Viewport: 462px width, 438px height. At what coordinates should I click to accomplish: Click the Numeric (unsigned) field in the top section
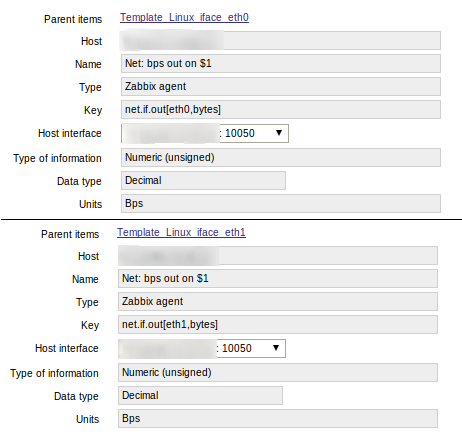point(281,158)
